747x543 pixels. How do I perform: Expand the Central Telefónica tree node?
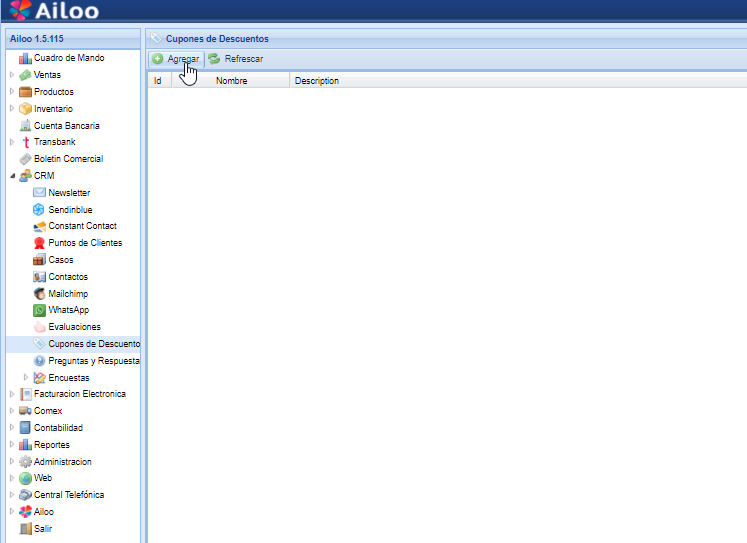(x=12, y=495)
